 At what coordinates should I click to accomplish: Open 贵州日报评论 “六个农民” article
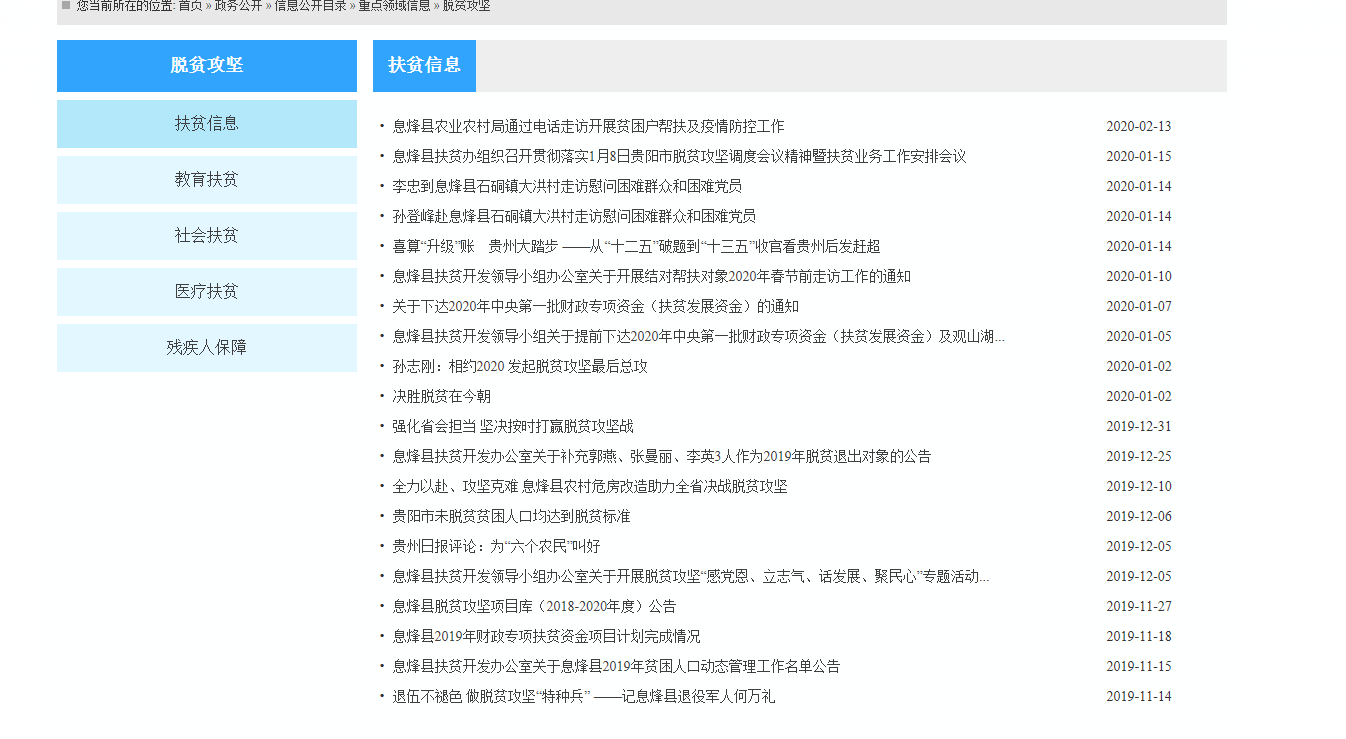pyautogui.click(x=496, y=547)
